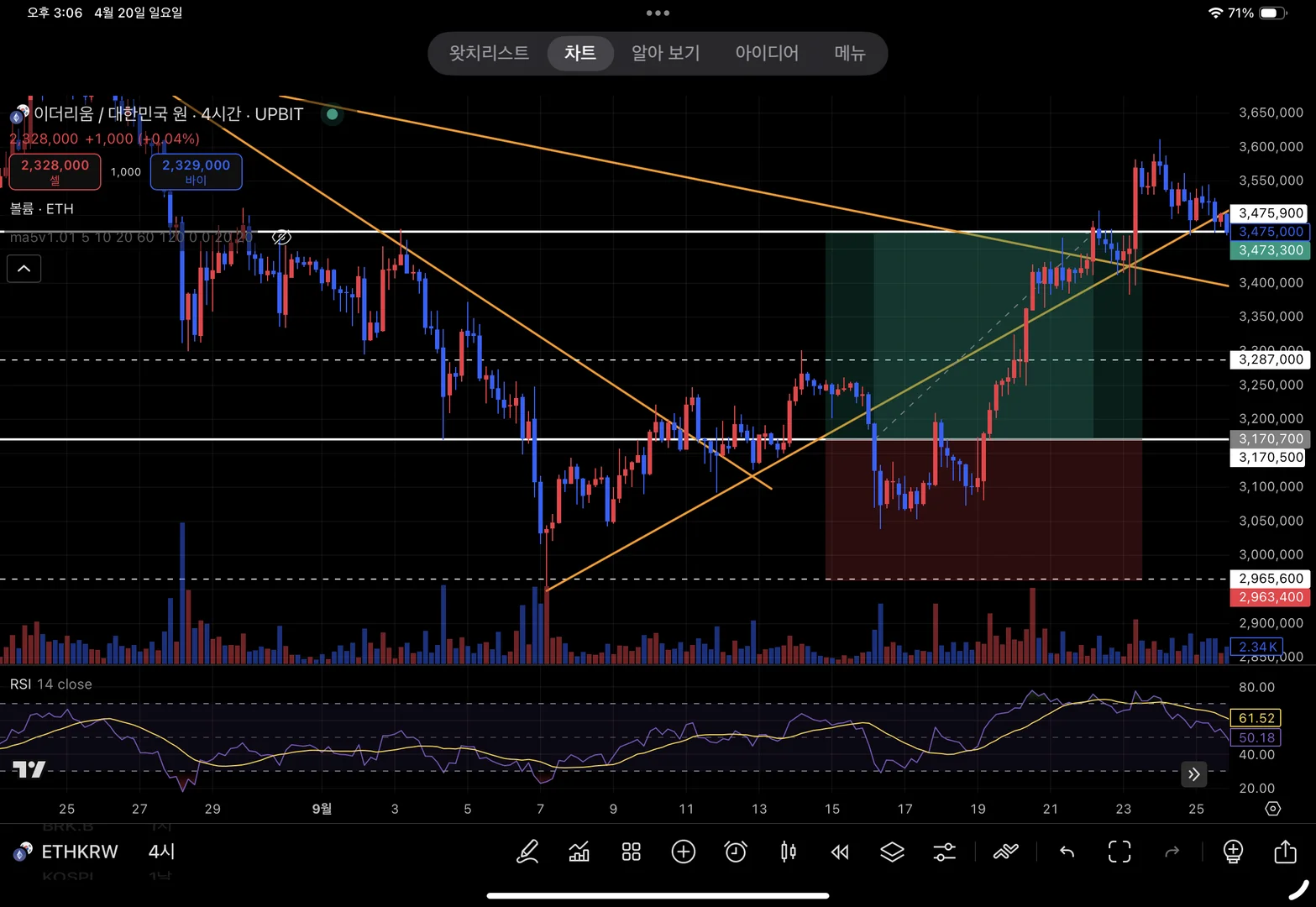Collapse the indicator legend with the chevron
This screenshot has height=907, width=1316.
[24, 269]
